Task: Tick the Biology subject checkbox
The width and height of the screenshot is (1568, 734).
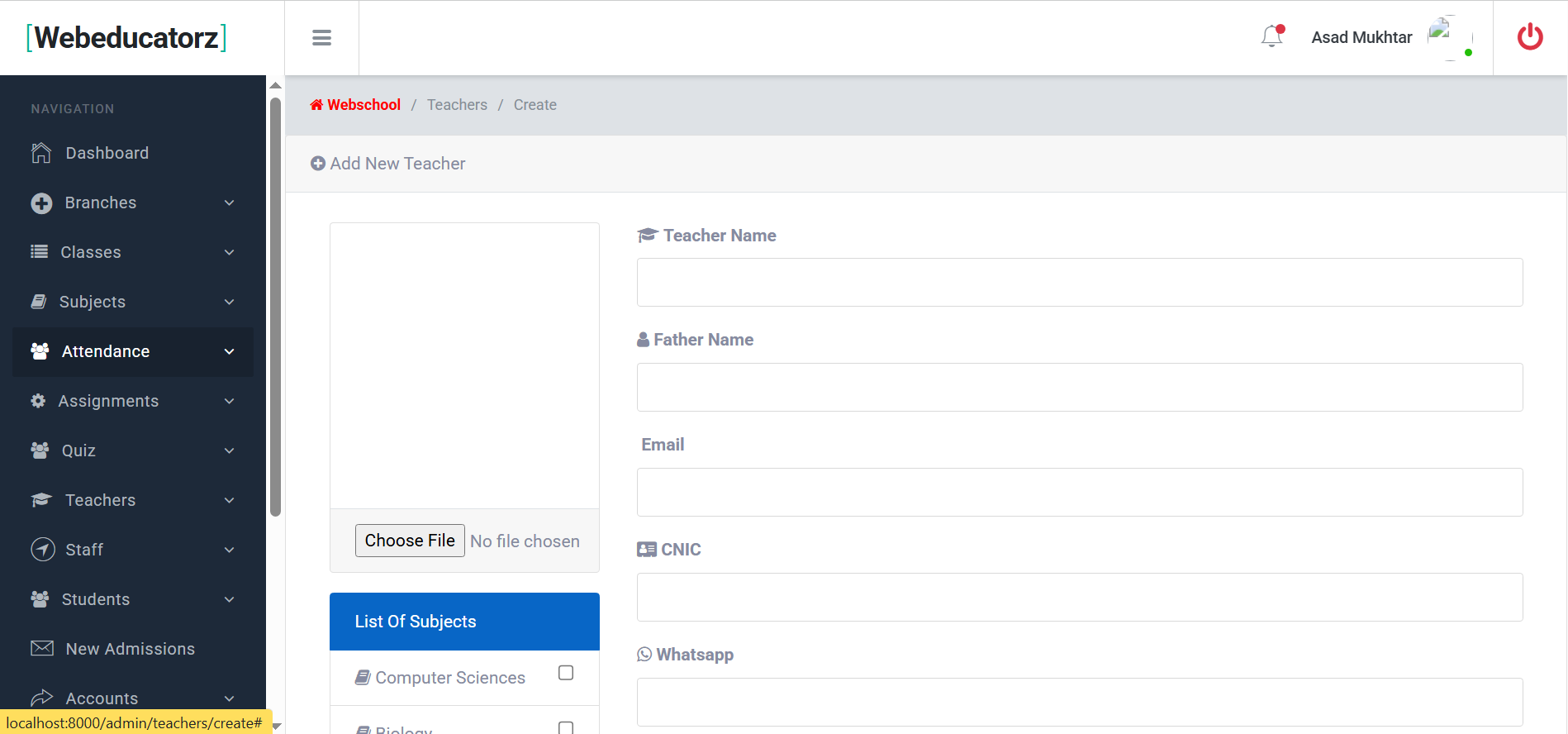Action: 566,727
